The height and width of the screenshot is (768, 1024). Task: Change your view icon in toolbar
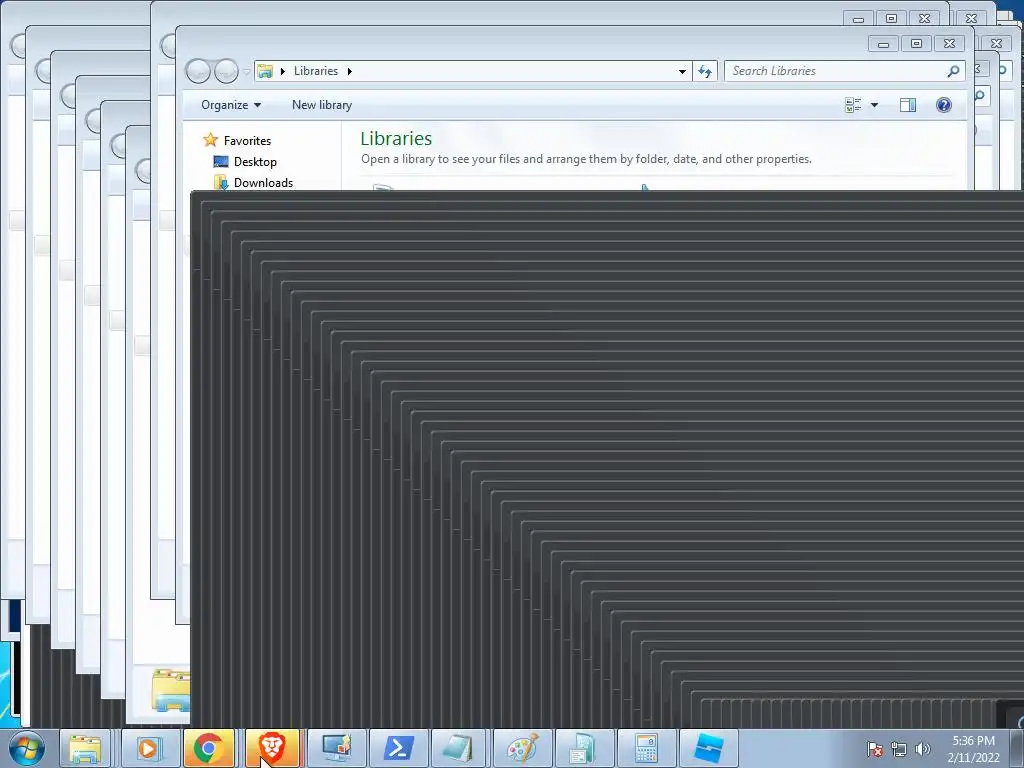click(853, 105)
